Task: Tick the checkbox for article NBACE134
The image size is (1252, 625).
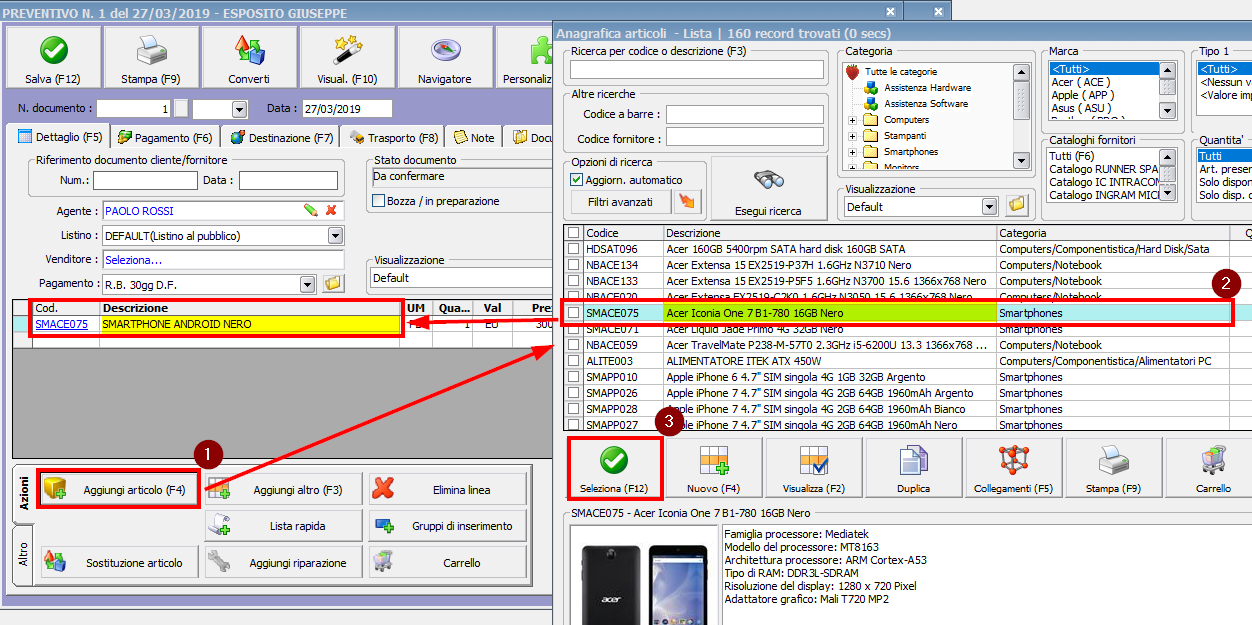Action: click(573, 265)
